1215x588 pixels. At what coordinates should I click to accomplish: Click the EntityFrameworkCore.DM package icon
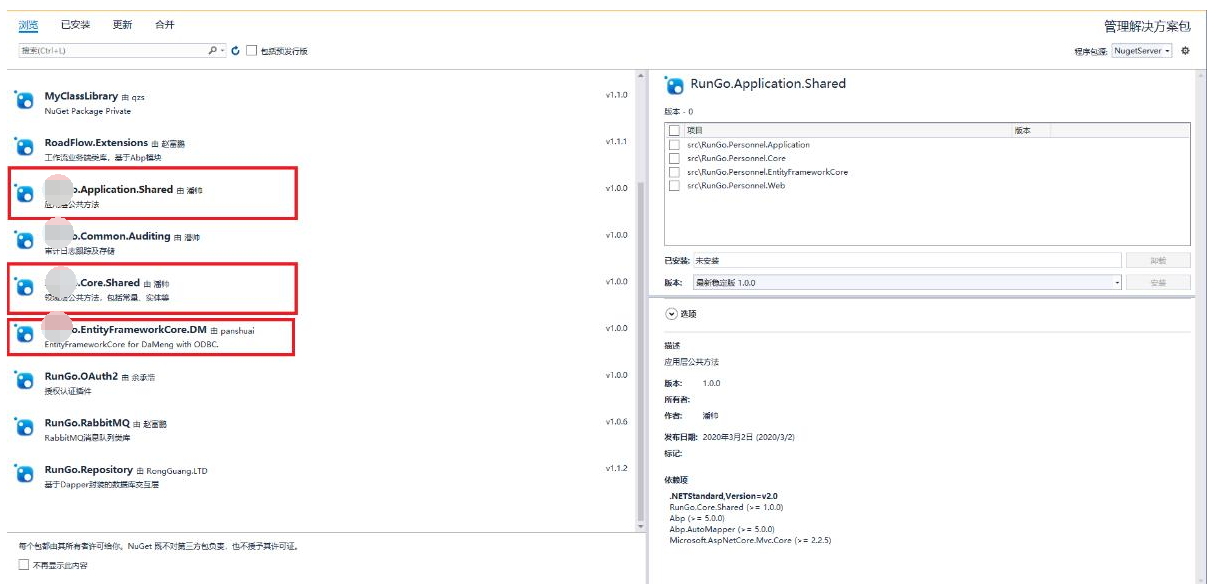24,333
